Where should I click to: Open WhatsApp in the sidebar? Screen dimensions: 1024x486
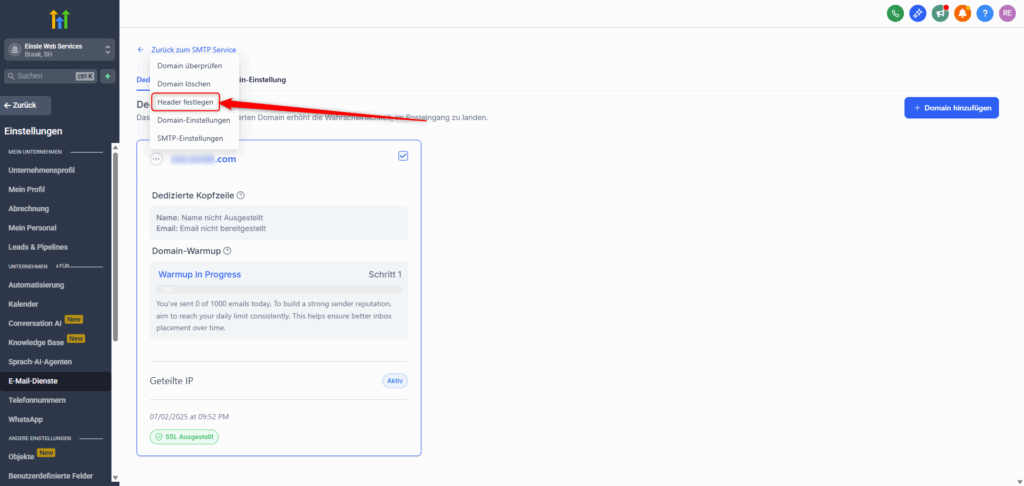click(25, 419)
